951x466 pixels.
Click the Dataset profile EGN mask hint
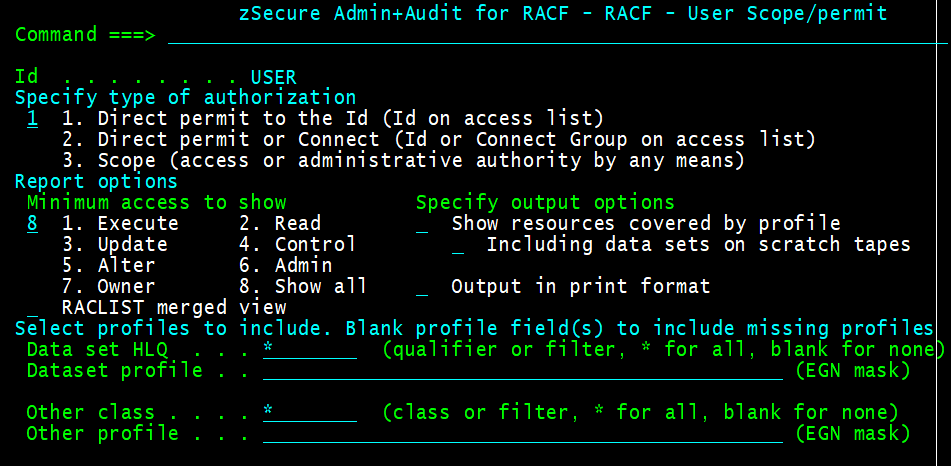tap(853, 370)
